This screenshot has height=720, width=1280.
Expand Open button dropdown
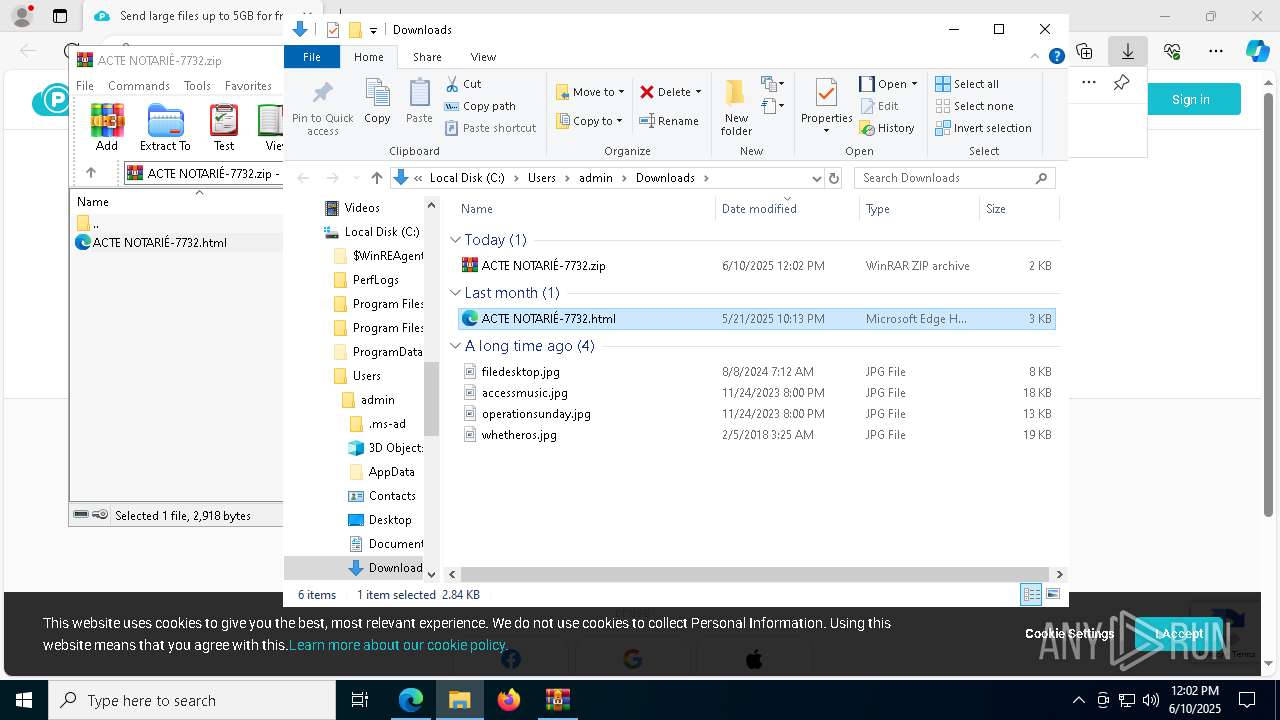914,84
